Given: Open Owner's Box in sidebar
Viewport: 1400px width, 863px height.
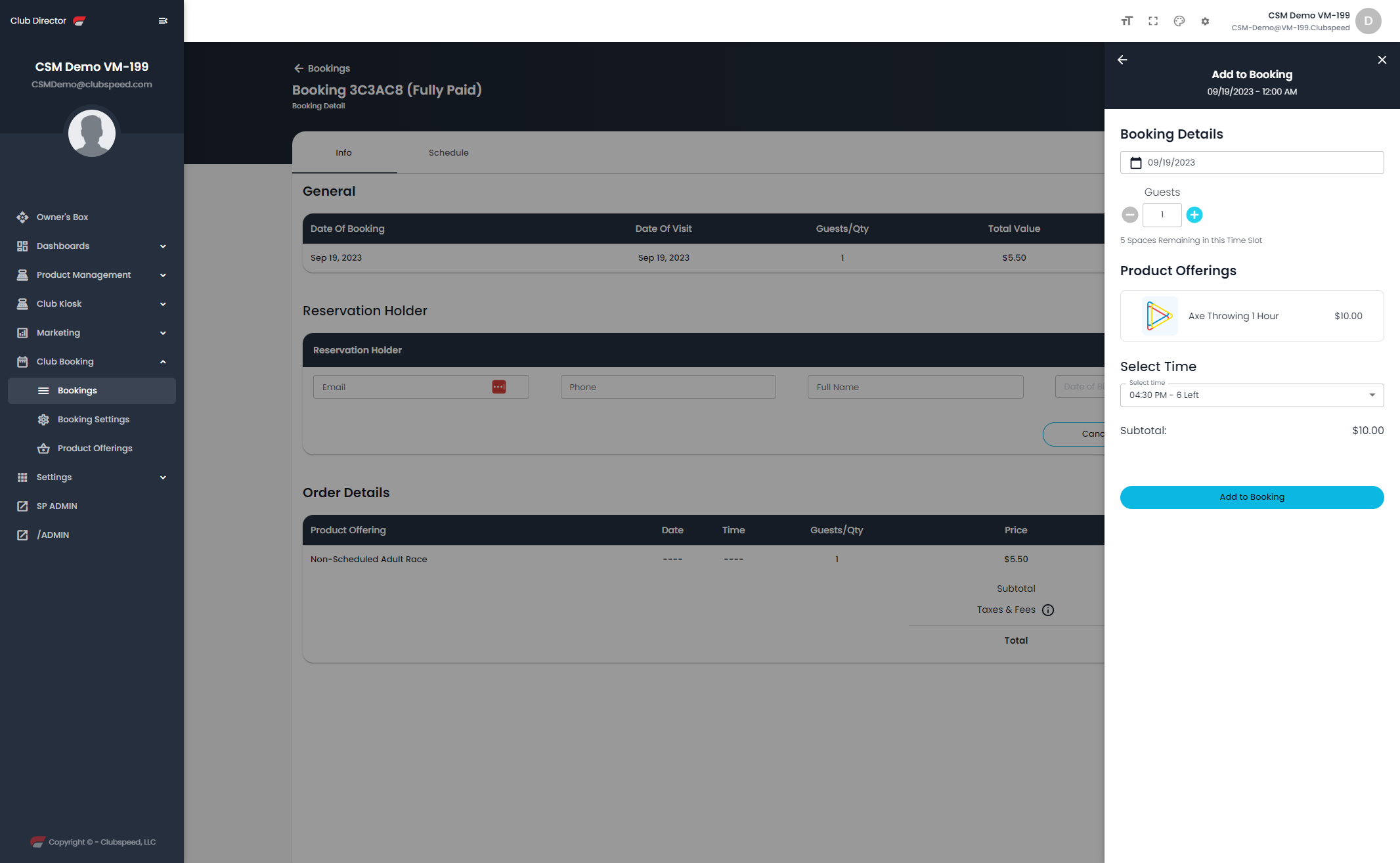Looking at the screenshot, I should pyautogui.click(x=92, y=217).
